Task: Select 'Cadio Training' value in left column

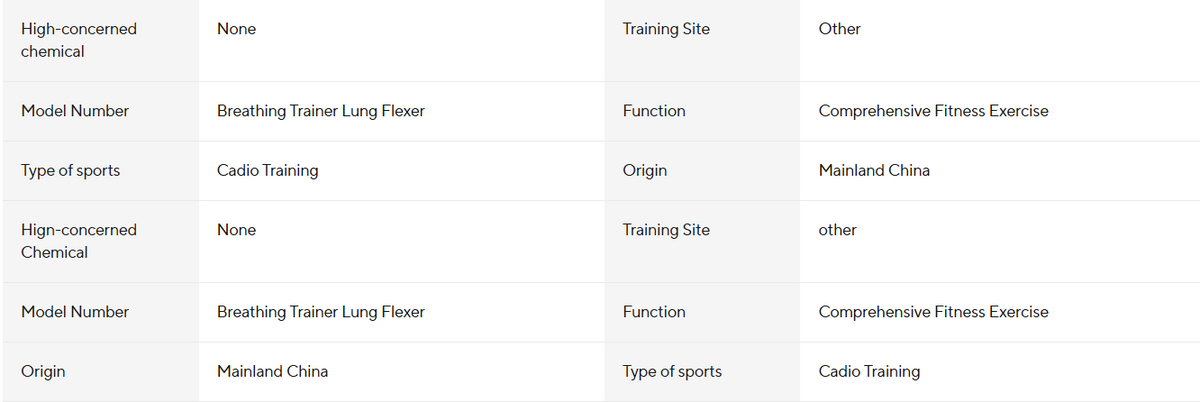Action: coord(267,170)
